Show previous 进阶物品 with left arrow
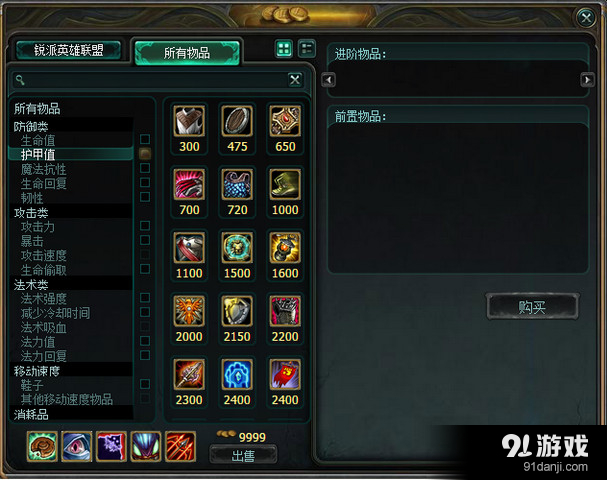607x480 pixels. pyautogui.click(x=328, y=80)
